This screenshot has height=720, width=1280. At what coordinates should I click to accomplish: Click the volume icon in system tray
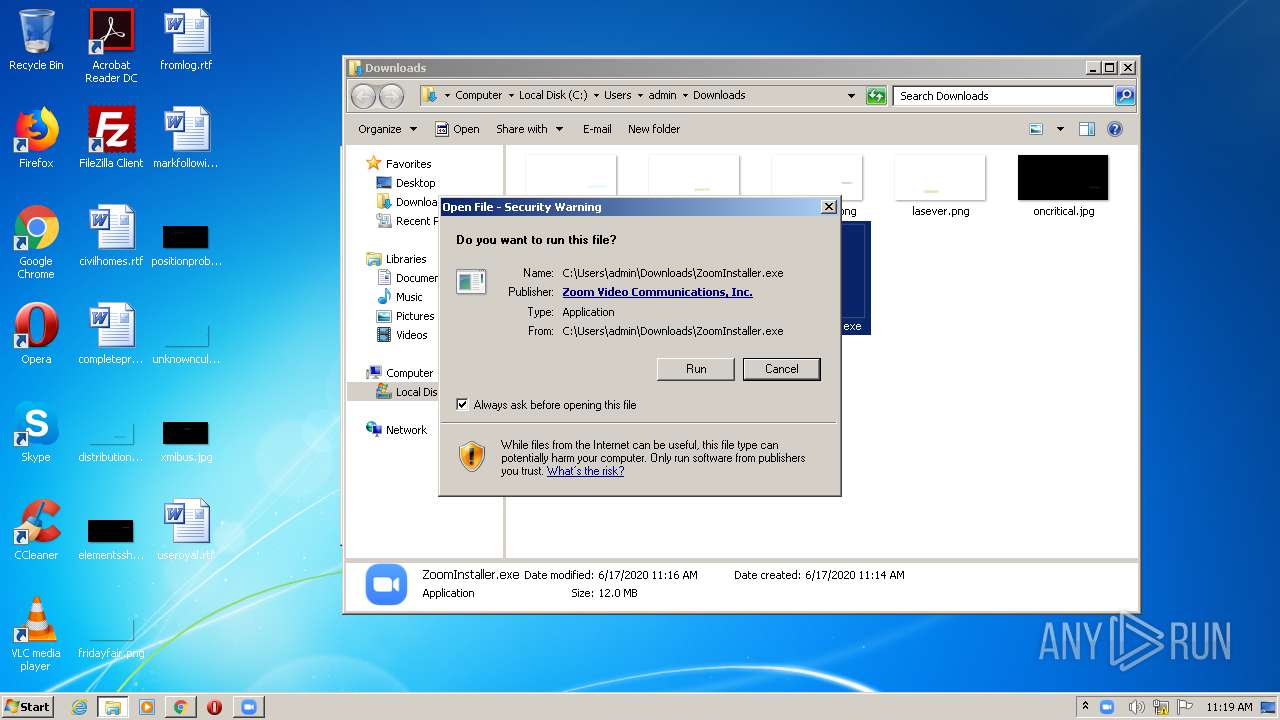coord(1135,707)
